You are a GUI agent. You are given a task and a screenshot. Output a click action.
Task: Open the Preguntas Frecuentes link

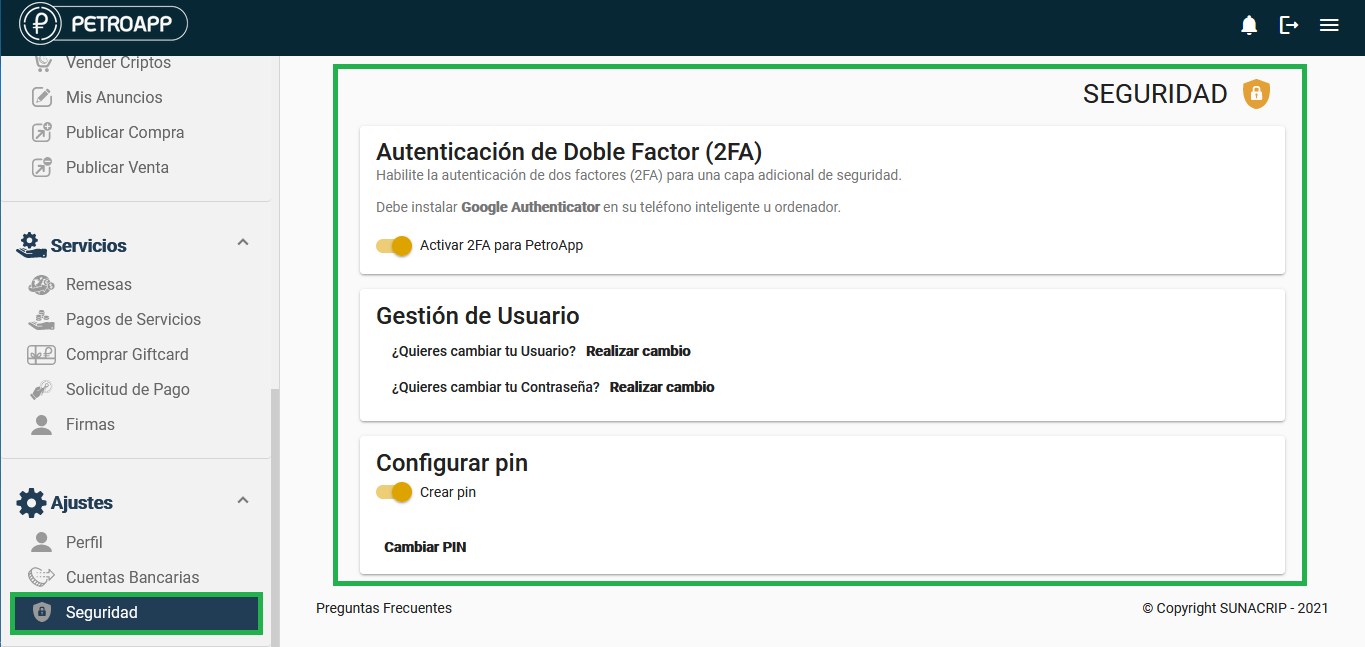pos(384,608)
